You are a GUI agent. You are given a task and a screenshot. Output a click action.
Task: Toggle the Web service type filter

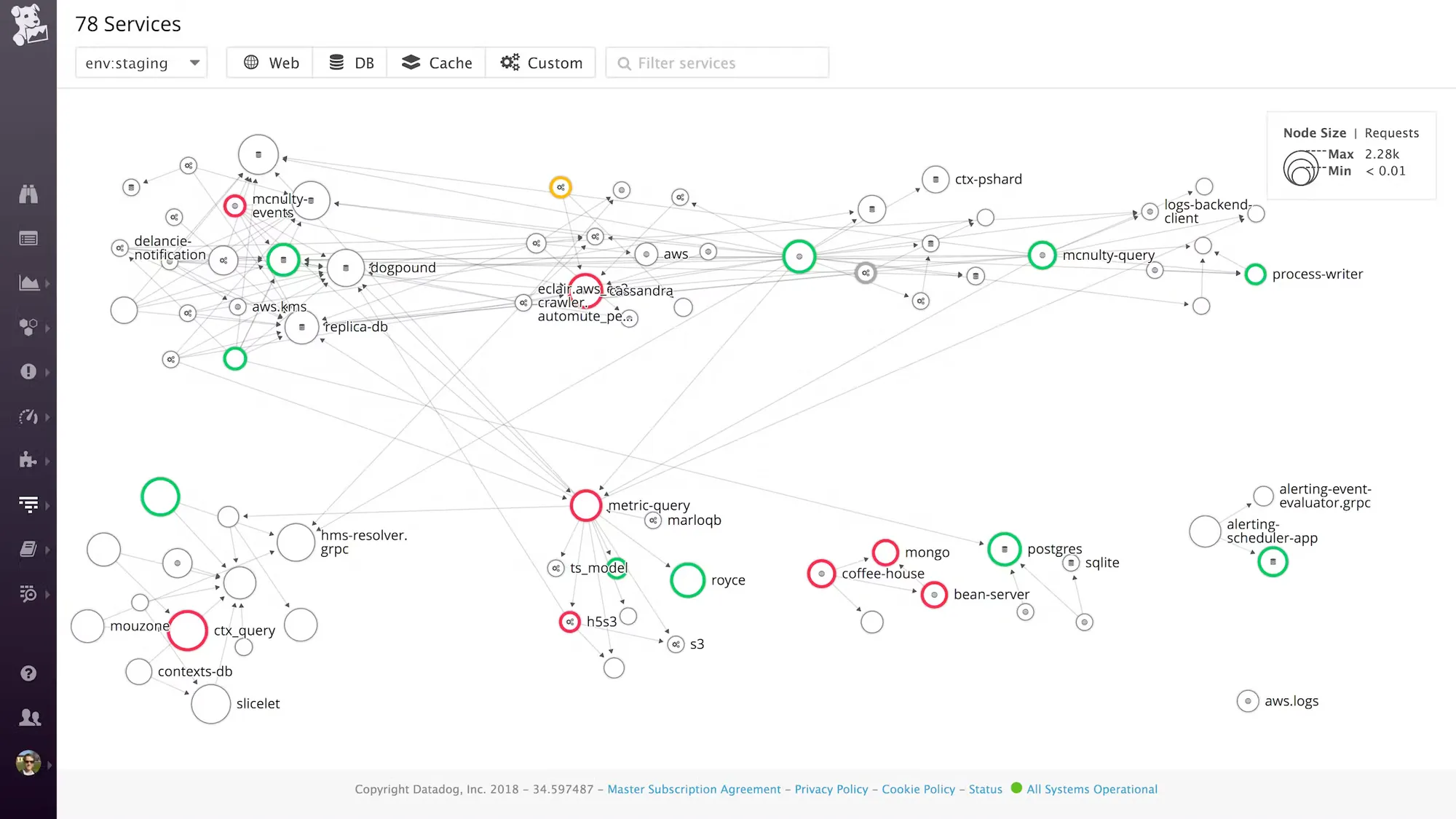(271, 63)
